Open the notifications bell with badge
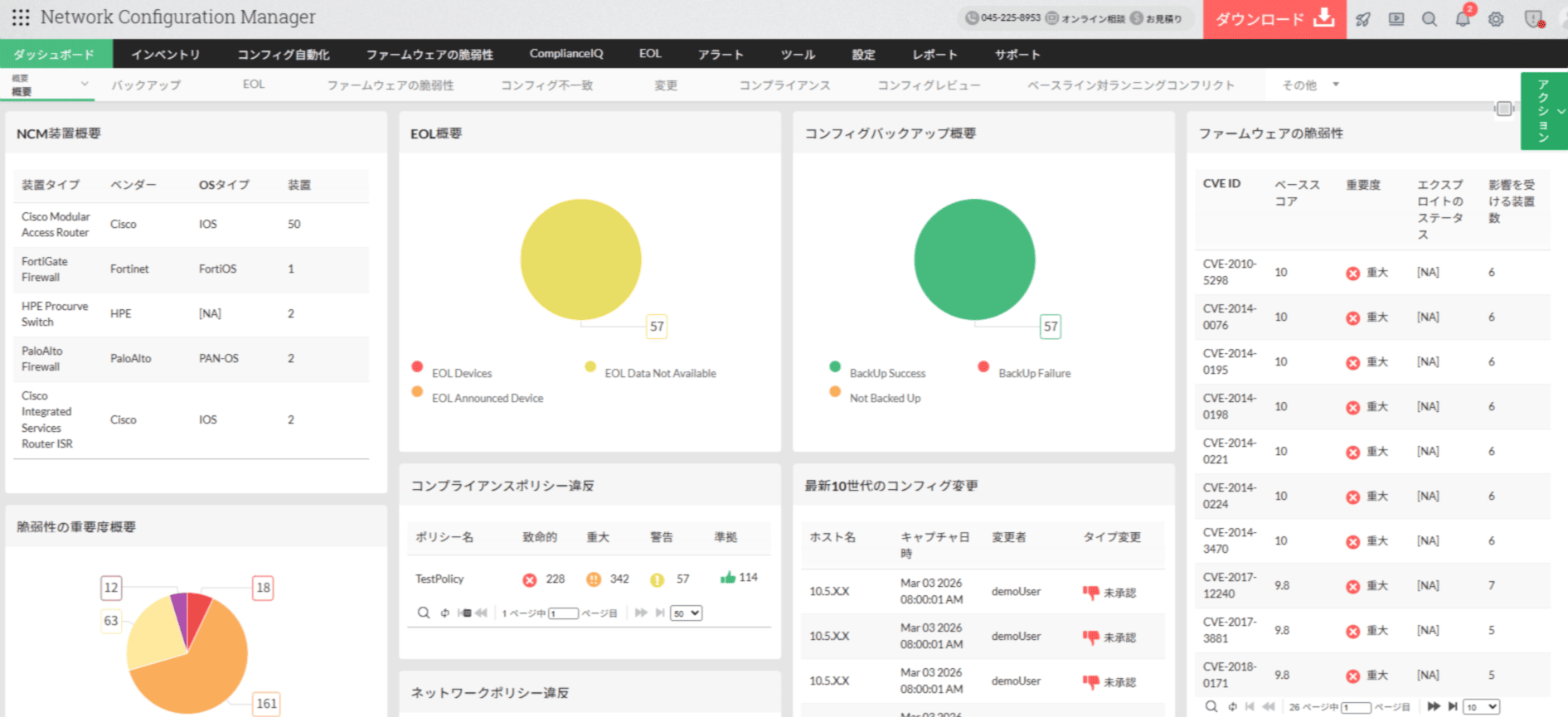The height and width of the screenshot is (717, 1568). coord(1463,19)
